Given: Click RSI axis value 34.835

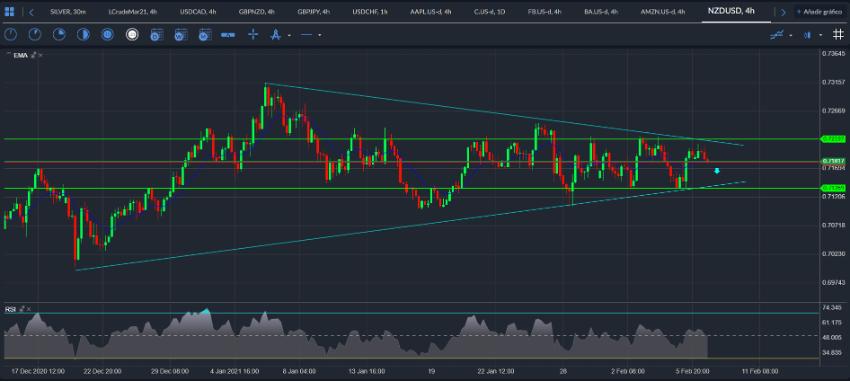Looking at the screenshot, I should [x=833, y=353].
